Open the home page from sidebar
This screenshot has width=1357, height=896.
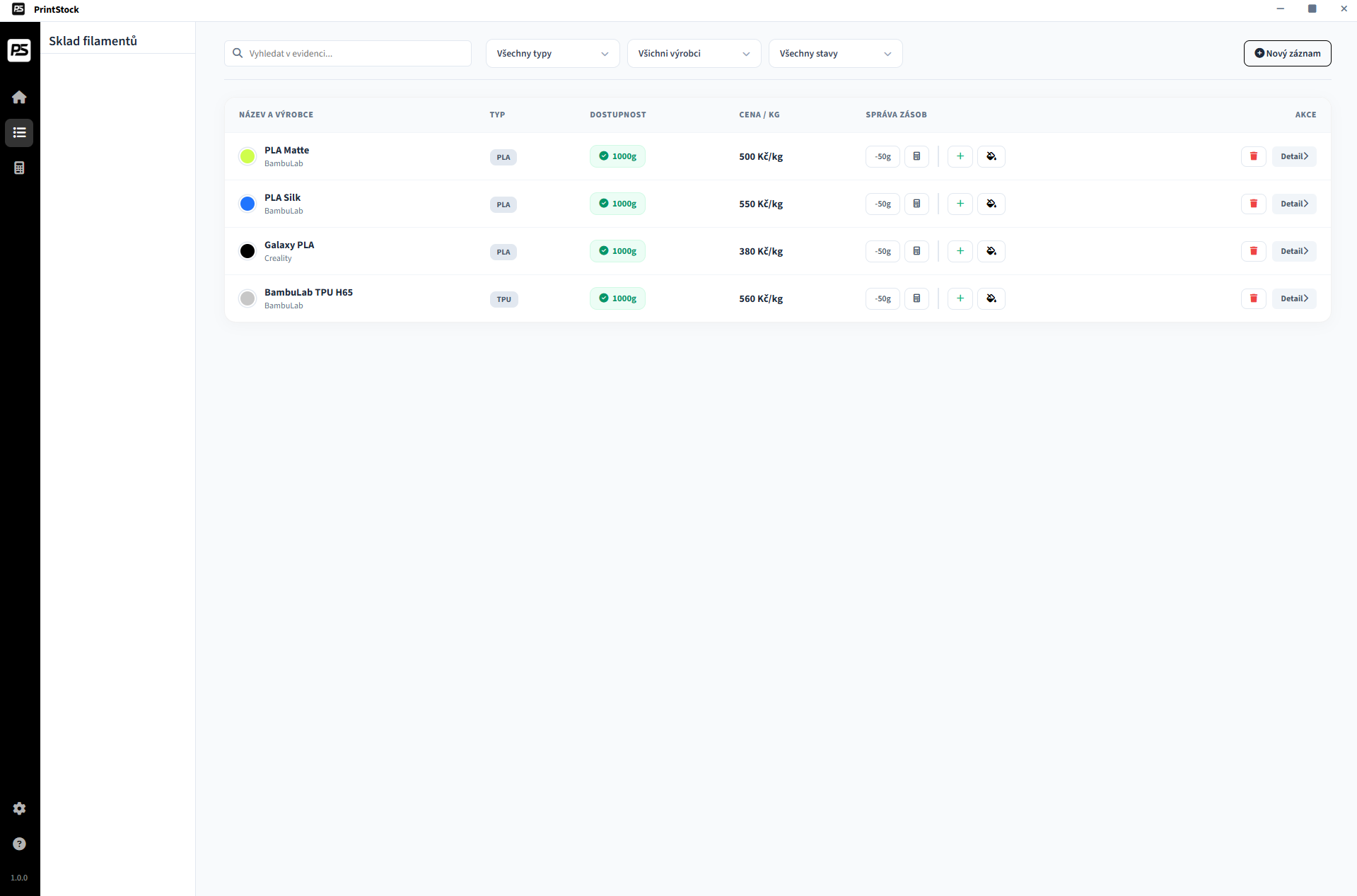(x=19, y=97)
